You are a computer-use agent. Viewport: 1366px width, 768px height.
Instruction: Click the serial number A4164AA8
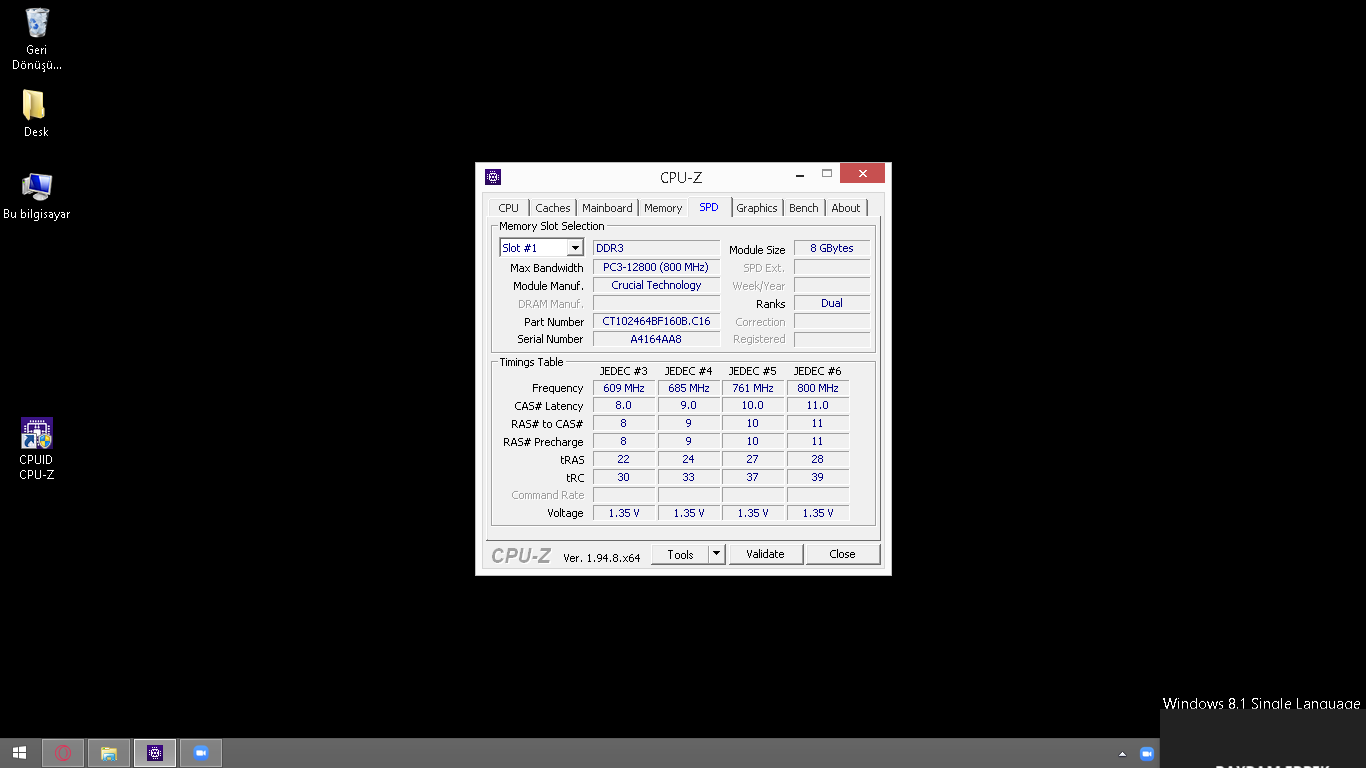coord(656,339)
